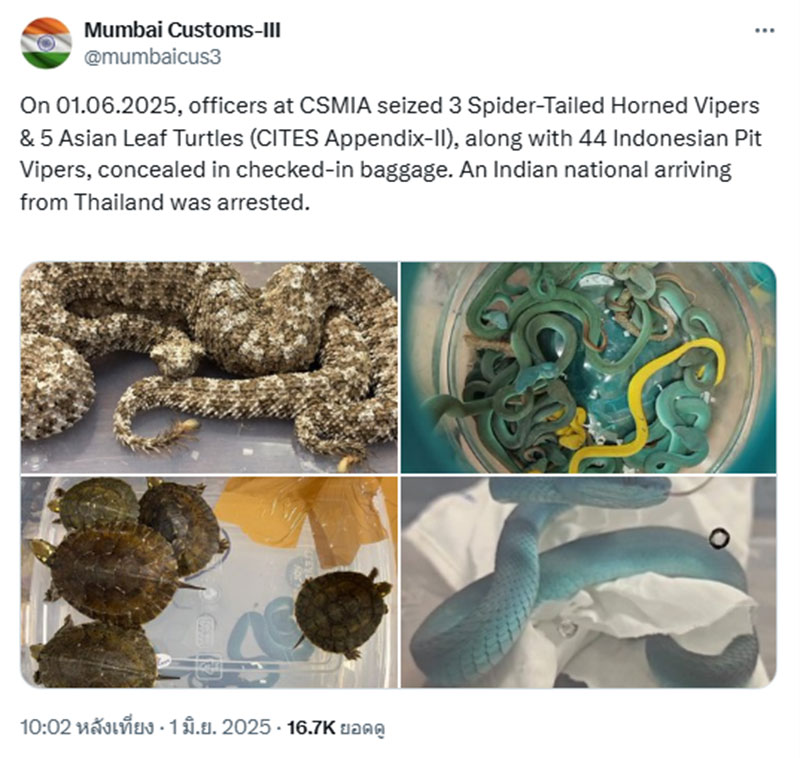Open the spider-tailed horned viper photo
Viewport: 800px width, 758px height.
pos(209,367)
